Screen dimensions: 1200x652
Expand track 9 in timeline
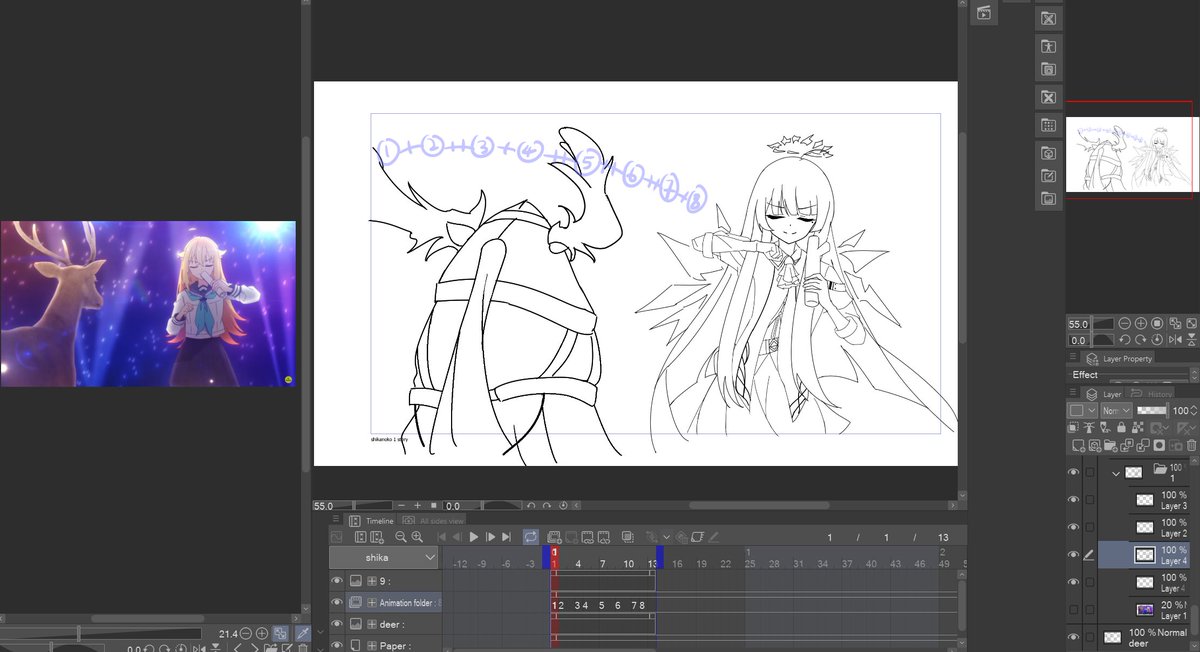(x=372, y=580)
